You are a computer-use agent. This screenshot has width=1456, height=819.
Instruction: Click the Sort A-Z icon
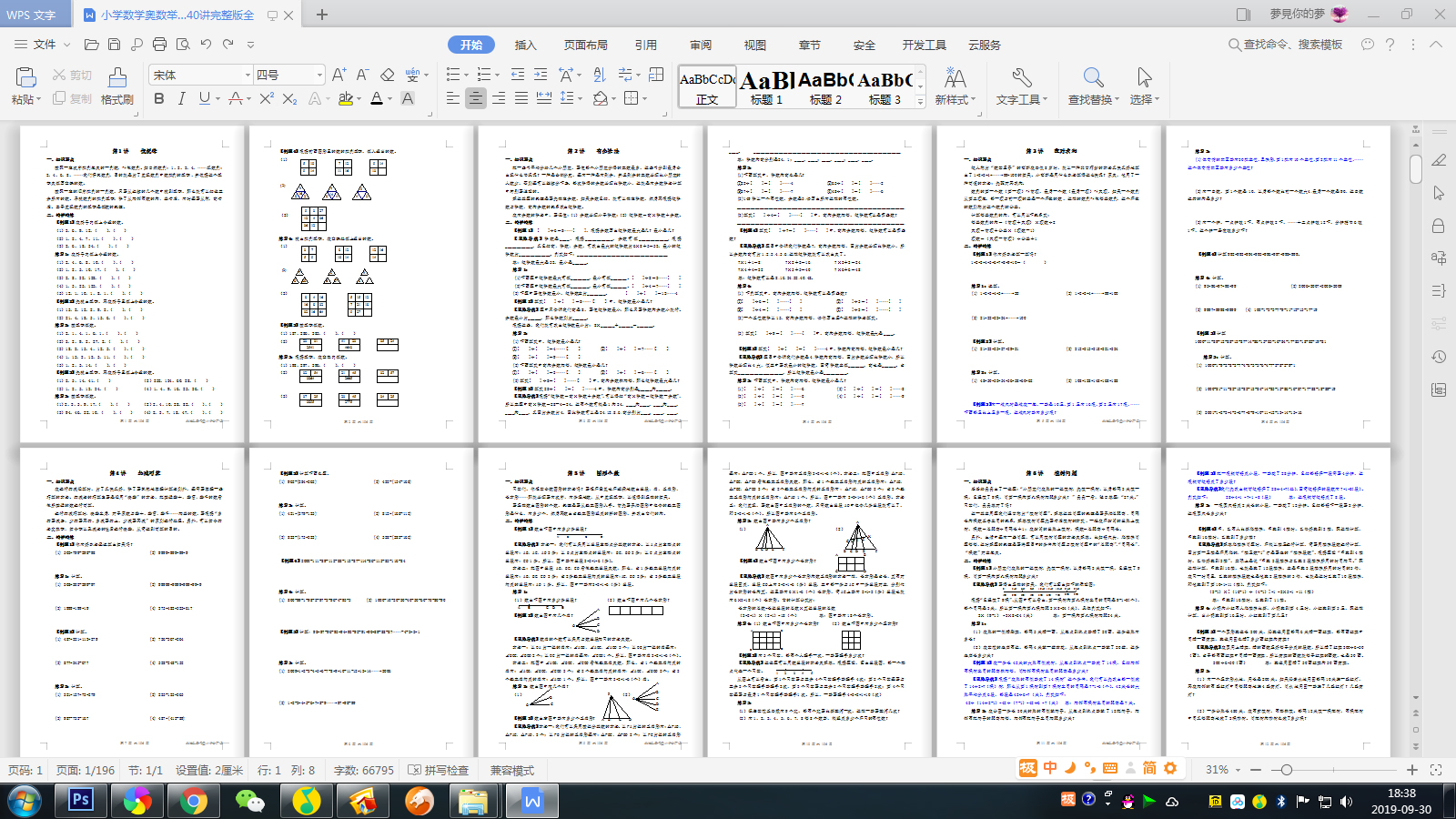pyautogui.click(x=599, y=75)
